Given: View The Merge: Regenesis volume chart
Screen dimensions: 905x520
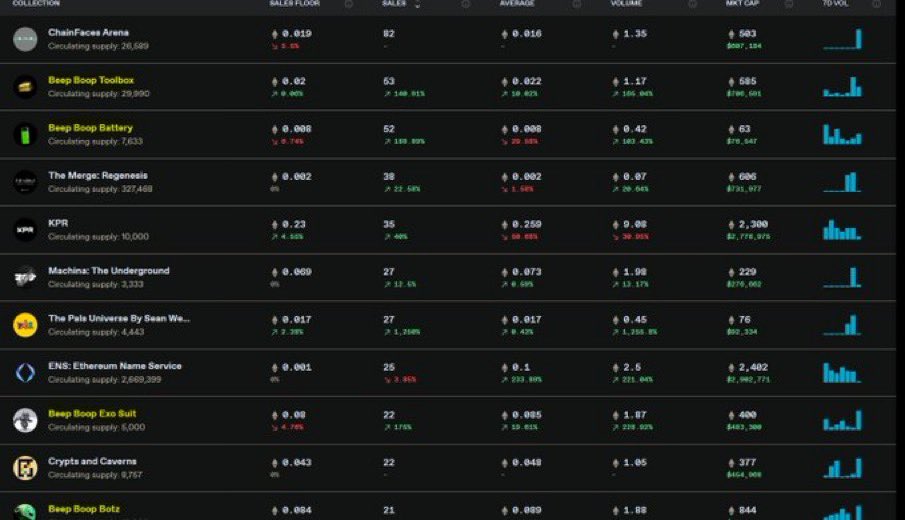Looking at the screenshot, I should [x=842, y=182].
